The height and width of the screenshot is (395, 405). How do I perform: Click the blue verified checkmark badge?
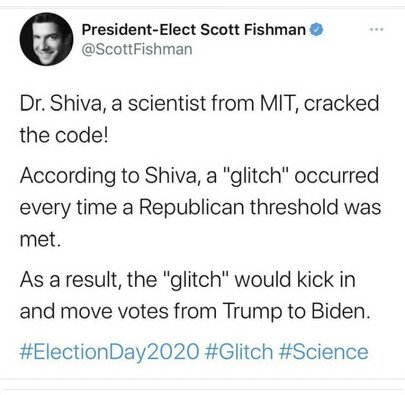point(317,30)
